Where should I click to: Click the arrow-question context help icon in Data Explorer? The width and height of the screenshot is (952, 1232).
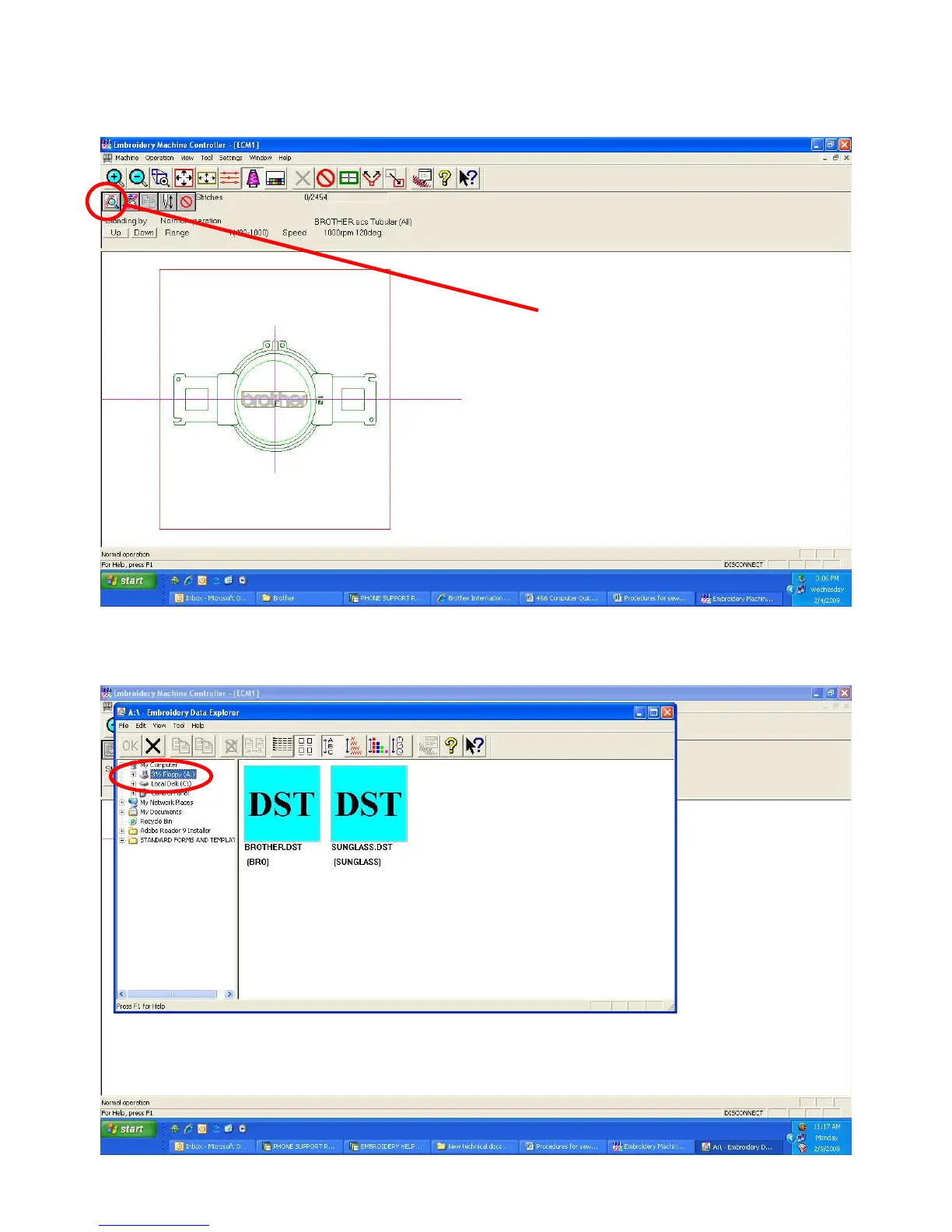point(474,746)
